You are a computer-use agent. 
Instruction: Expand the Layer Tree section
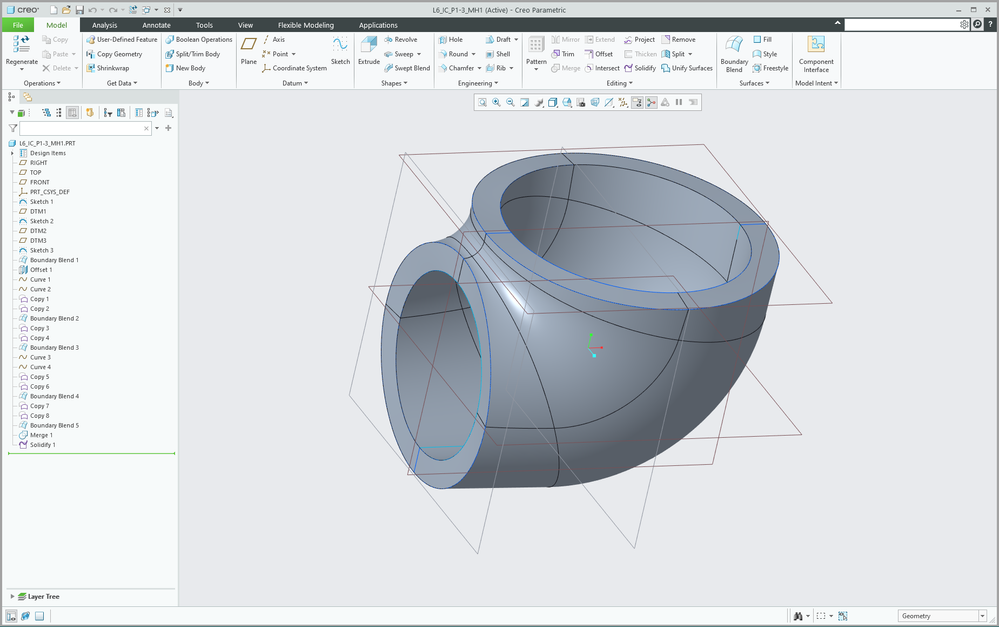[12, 596]
